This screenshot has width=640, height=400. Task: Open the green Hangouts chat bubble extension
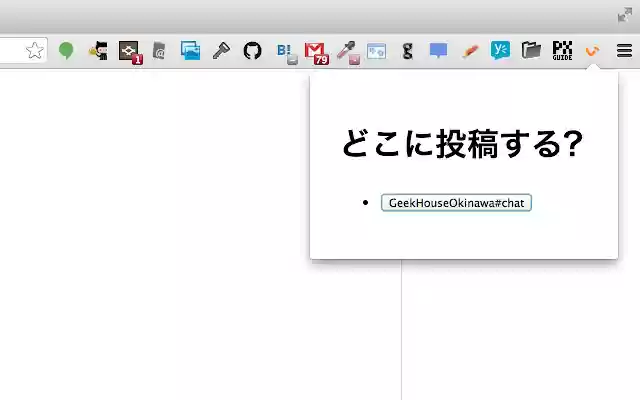pyautogui.click(x=66, y=51)
